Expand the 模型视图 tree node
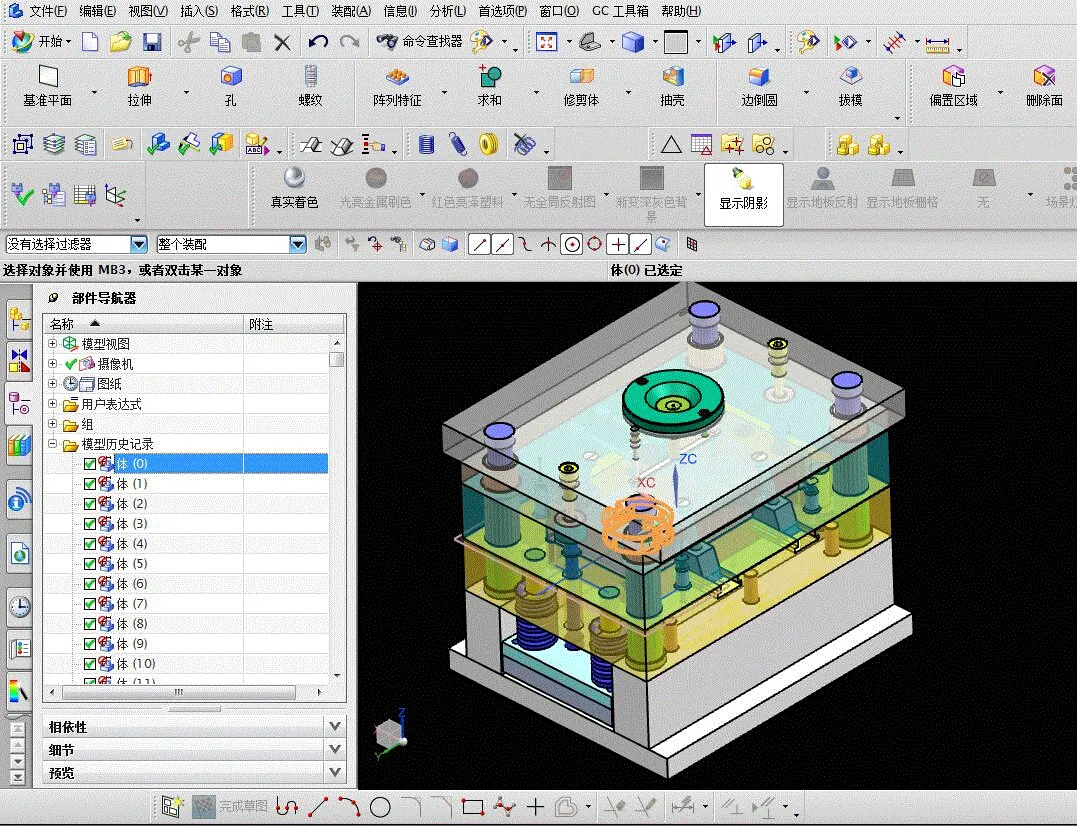The image size is (1077, 826). [x=53, y=343]
